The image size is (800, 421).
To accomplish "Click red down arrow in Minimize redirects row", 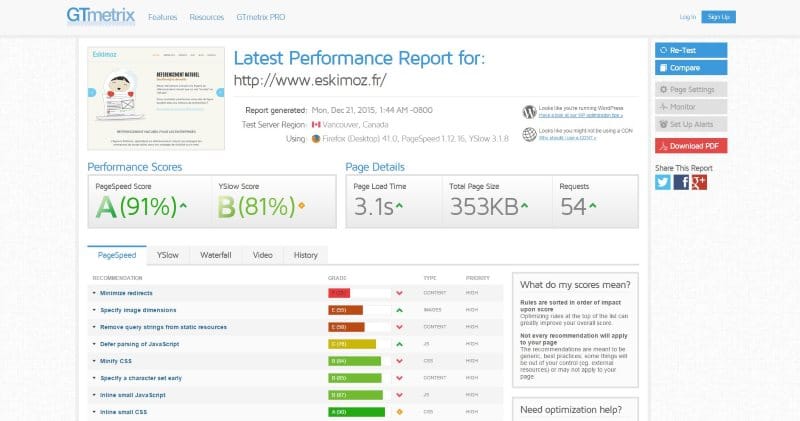I will click(x=399, y=293).
